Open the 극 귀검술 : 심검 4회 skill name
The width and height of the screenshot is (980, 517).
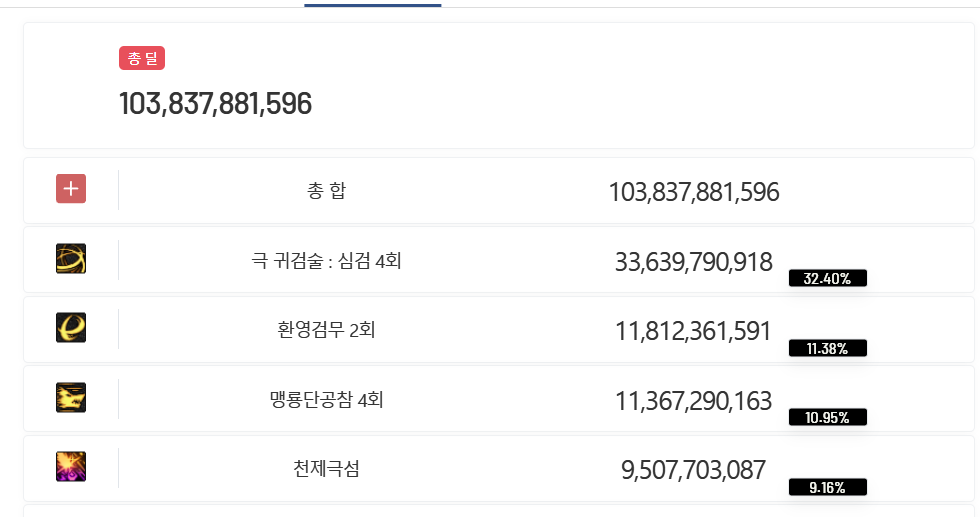[x=326, y=260]
